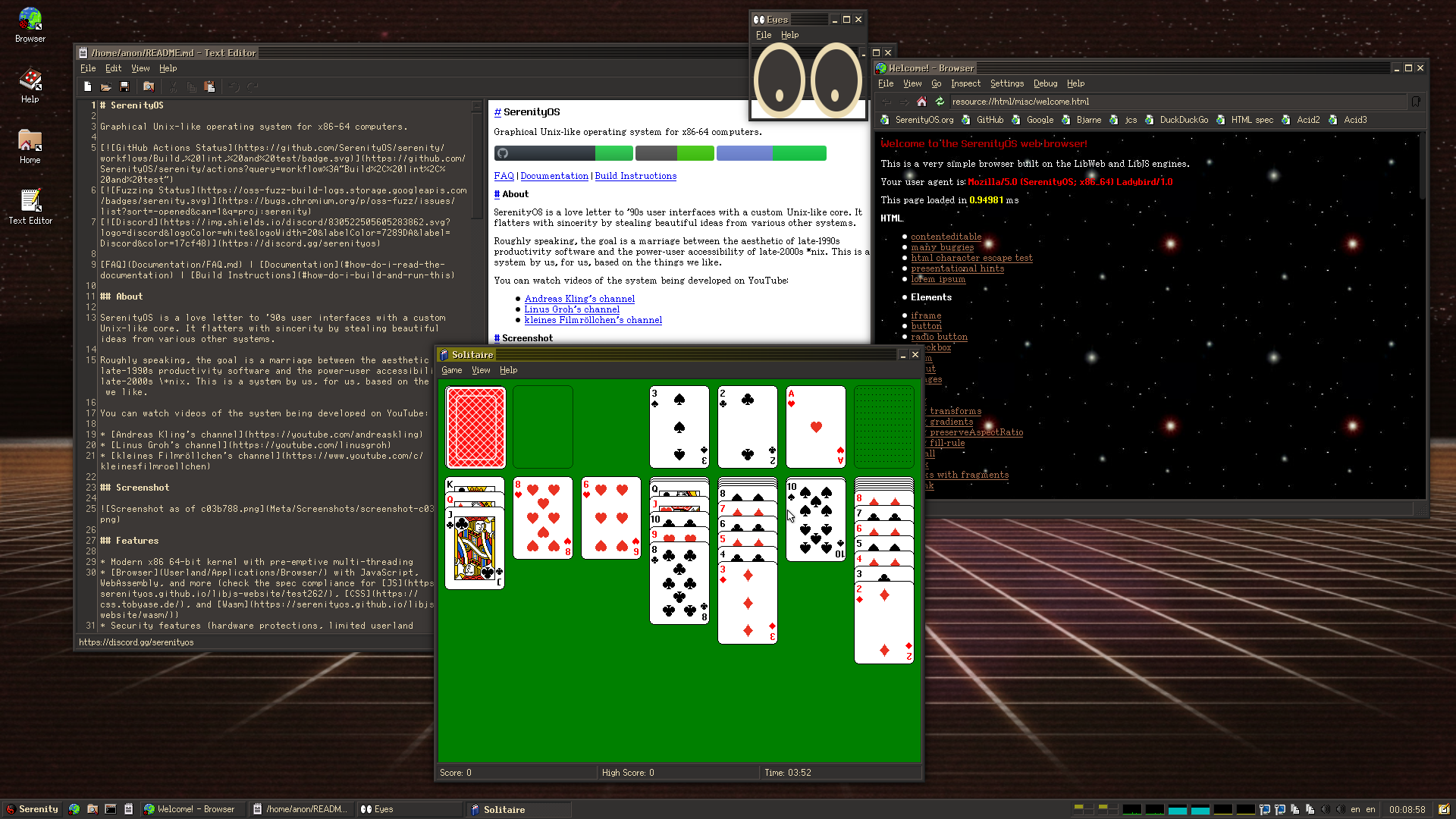Deal from the Solitaire stock deck
The width and height of the screenshot is (1456, 819).
pos(475,427)
